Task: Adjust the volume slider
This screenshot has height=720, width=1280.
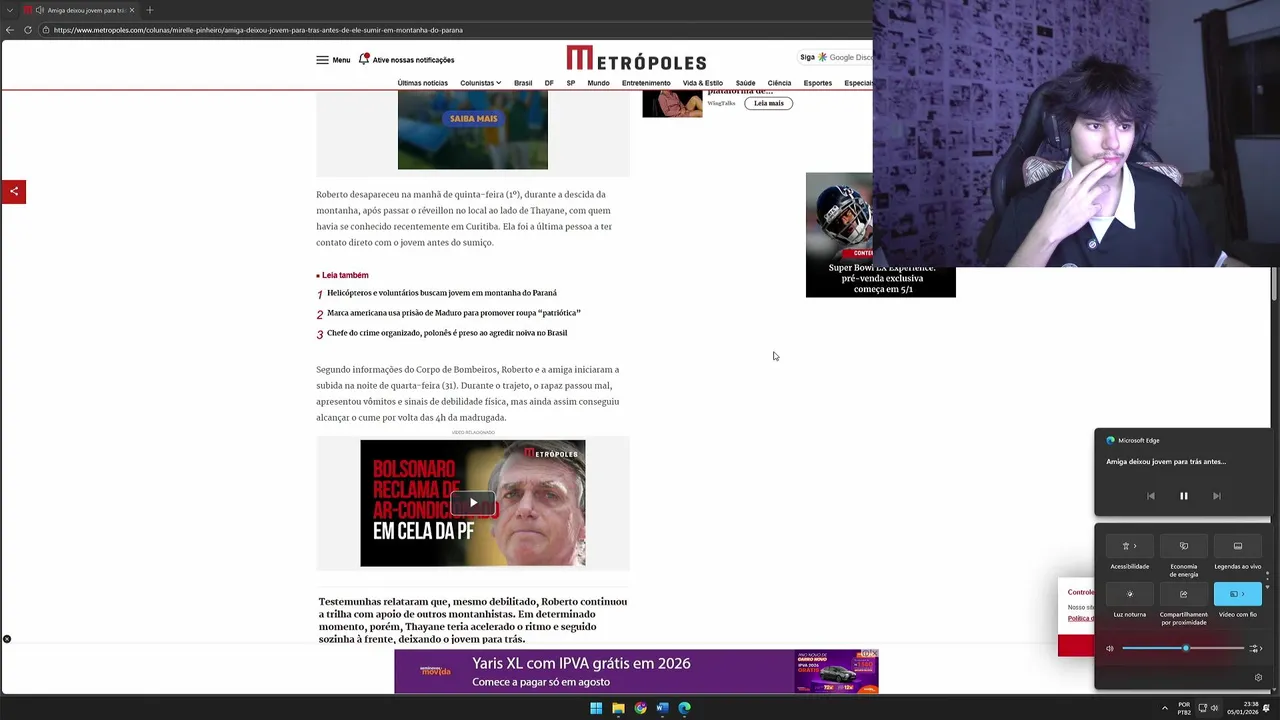Action: click(1183, 648)
